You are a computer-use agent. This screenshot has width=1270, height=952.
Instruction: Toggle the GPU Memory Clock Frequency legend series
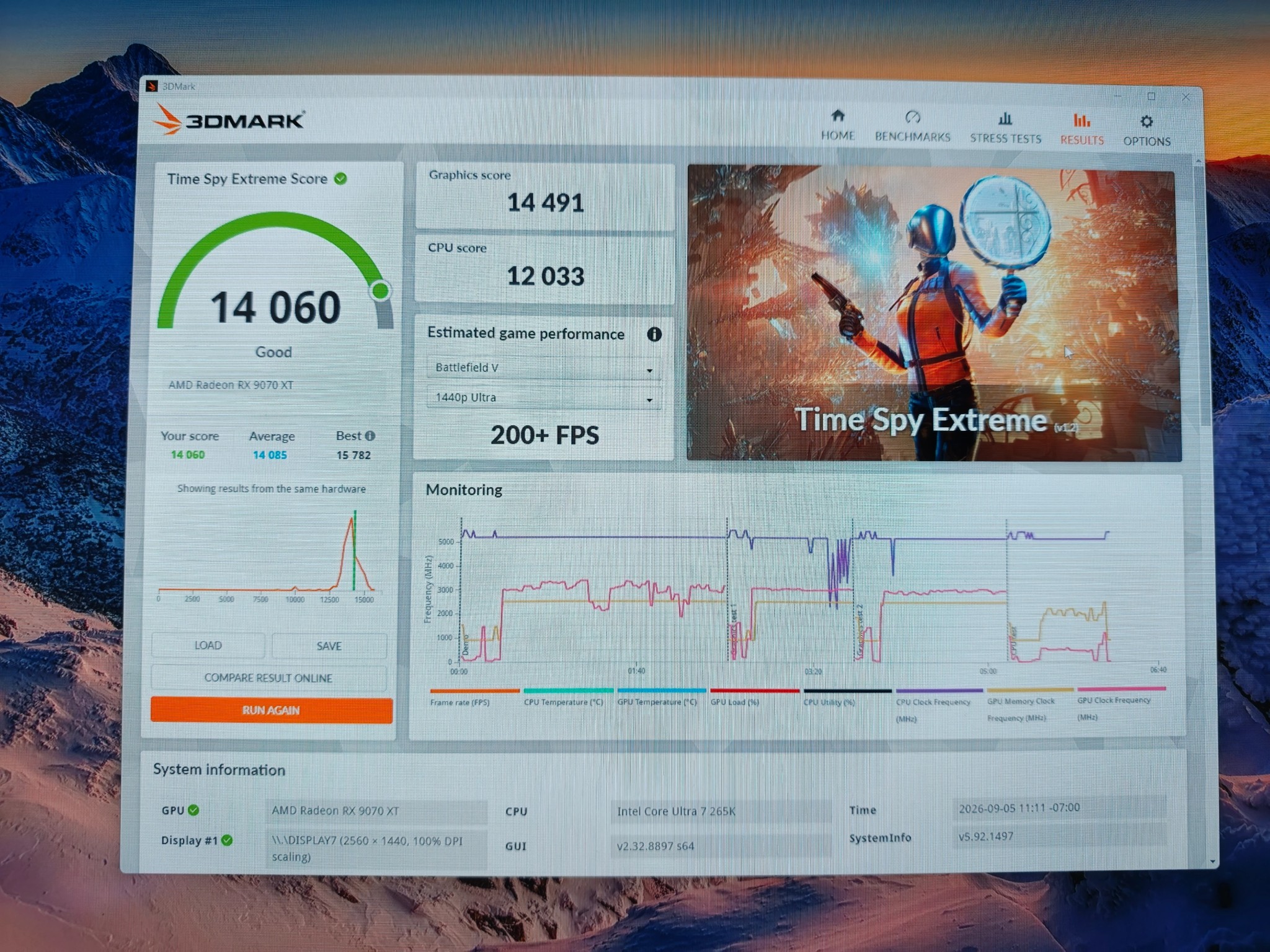1030,705
